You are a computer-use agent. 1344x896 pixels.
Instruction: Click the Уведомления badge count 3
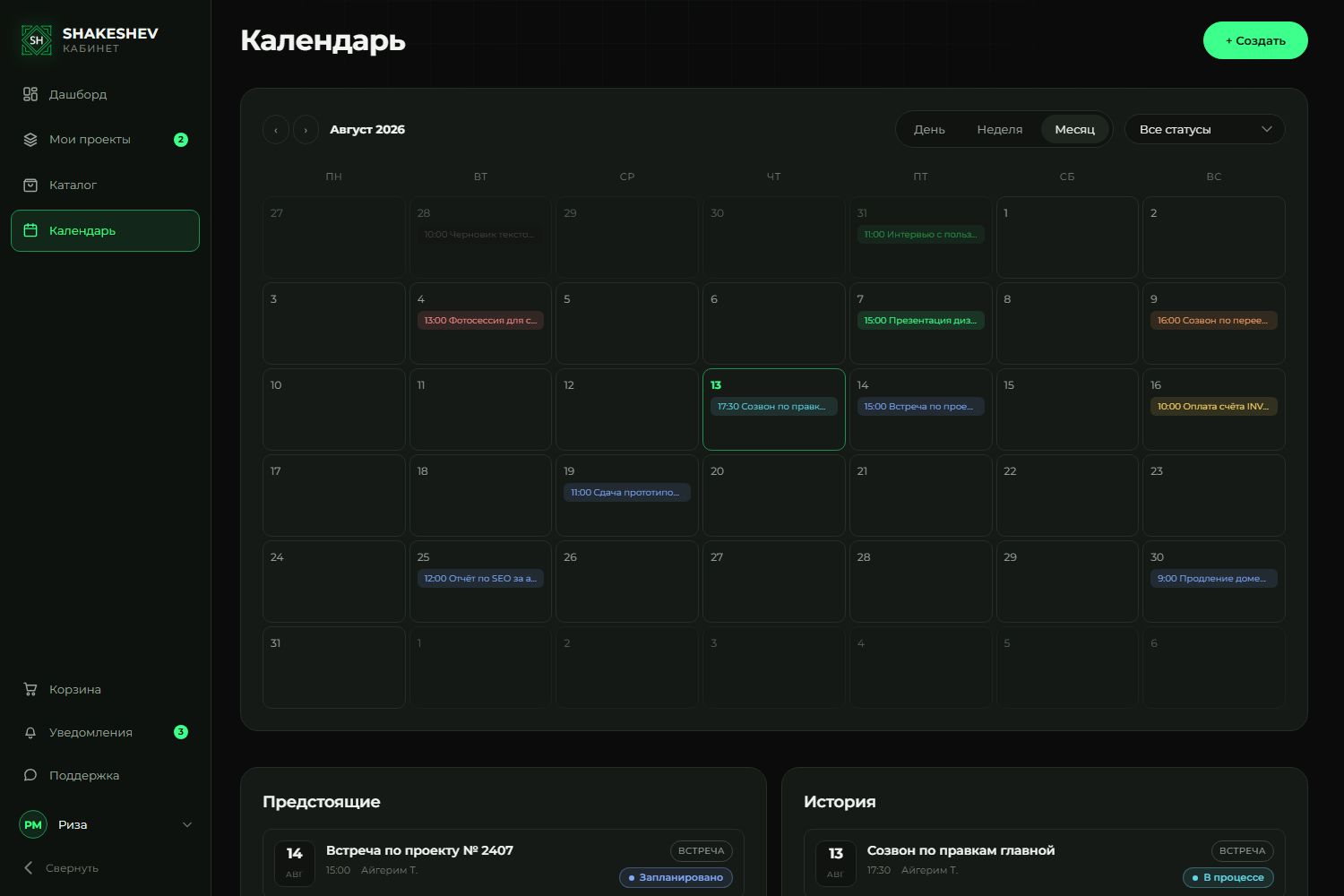(181, 732)
